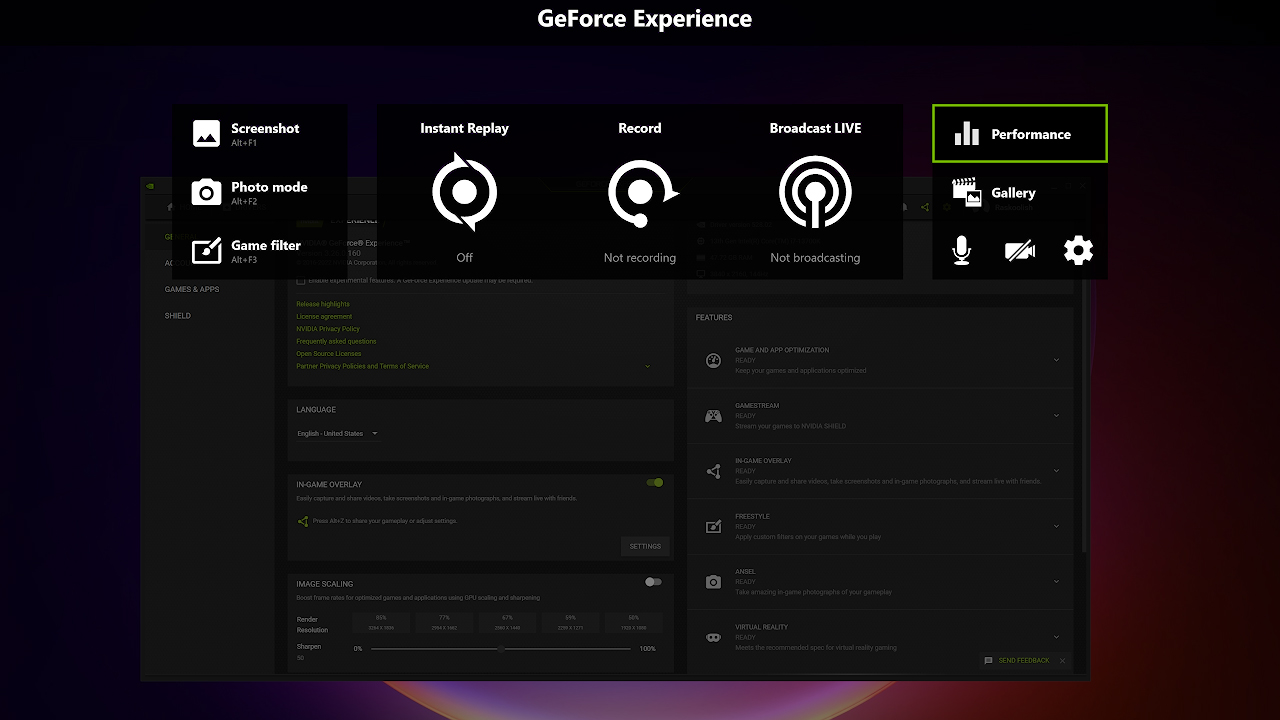Click the Freestyle feature icon
The width and height of the screenshot is (1280, 720).
(x=713, y=526)
